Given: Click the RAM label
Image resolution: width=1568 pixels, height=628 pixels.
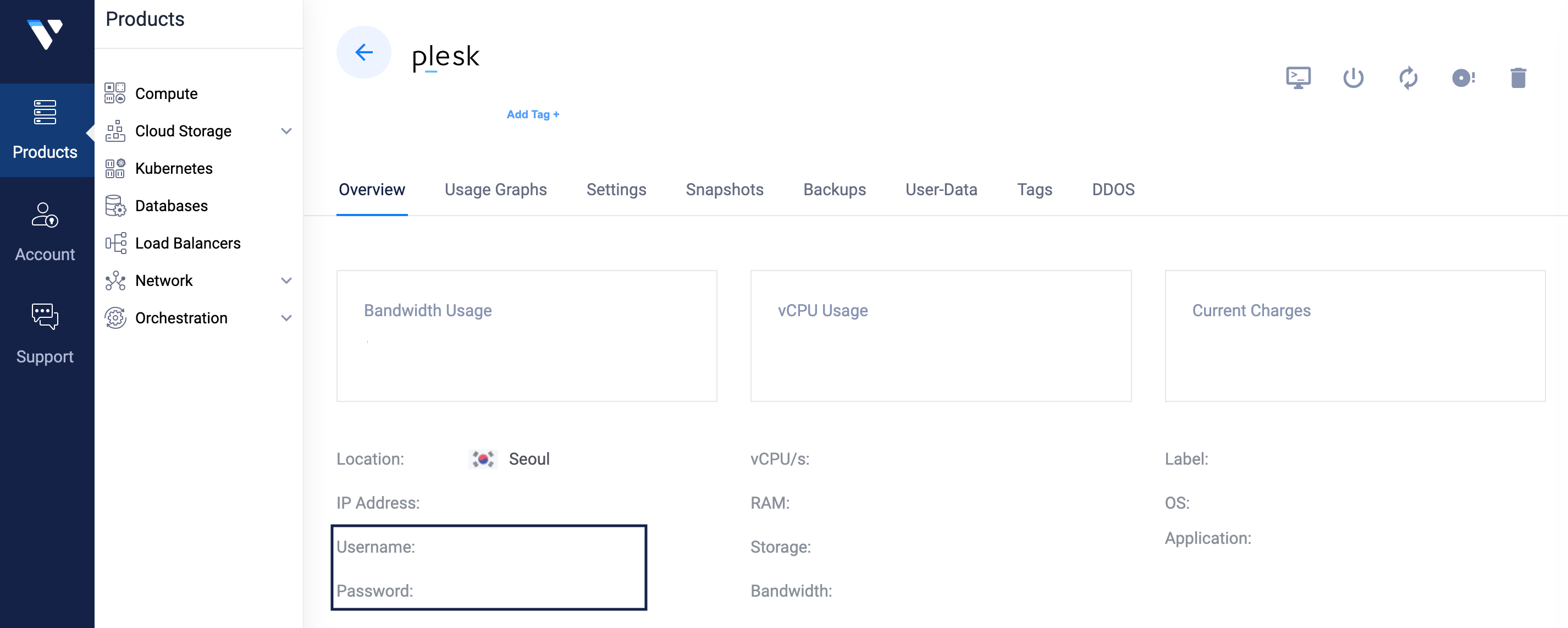Looking at the screenshot, I should (770, 503).
